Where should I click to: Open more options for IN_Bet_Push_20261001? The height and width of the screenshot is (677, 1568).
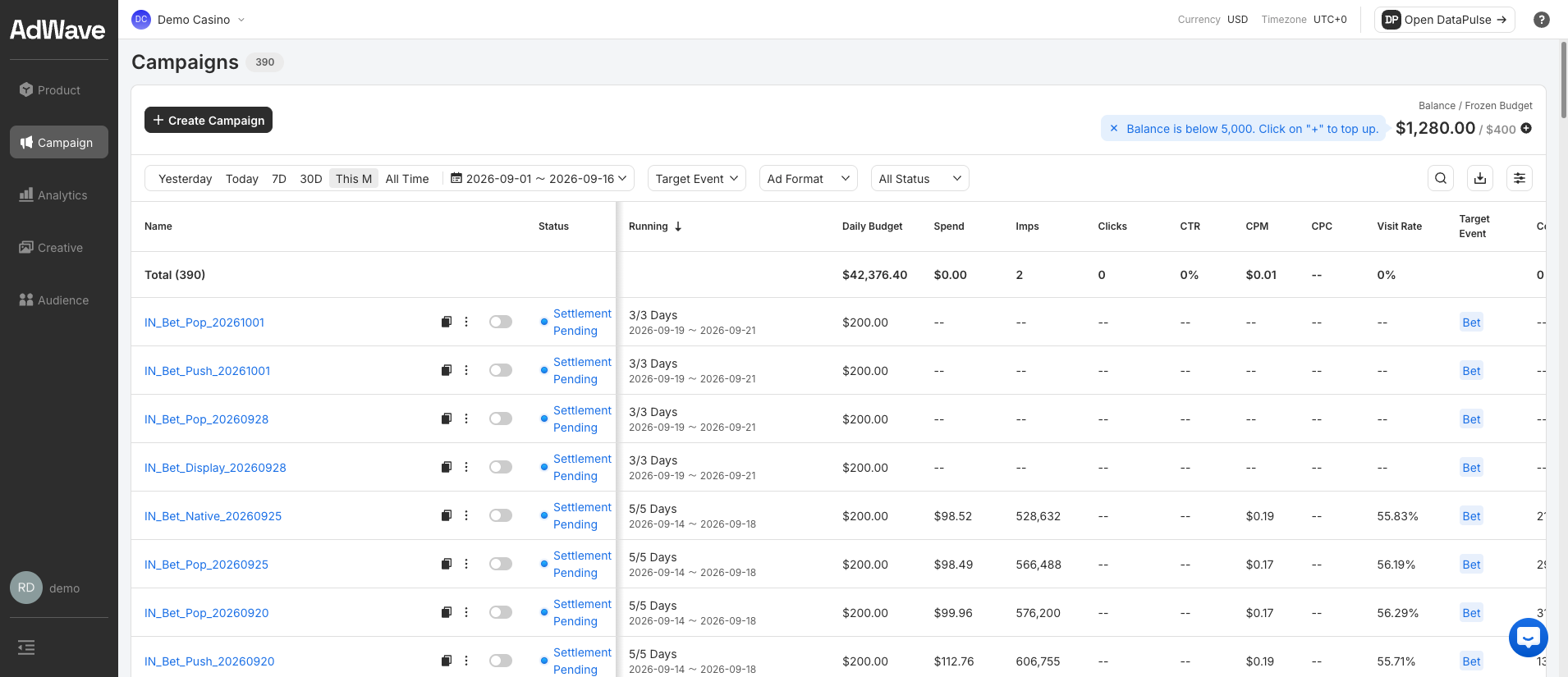[466, 370]
